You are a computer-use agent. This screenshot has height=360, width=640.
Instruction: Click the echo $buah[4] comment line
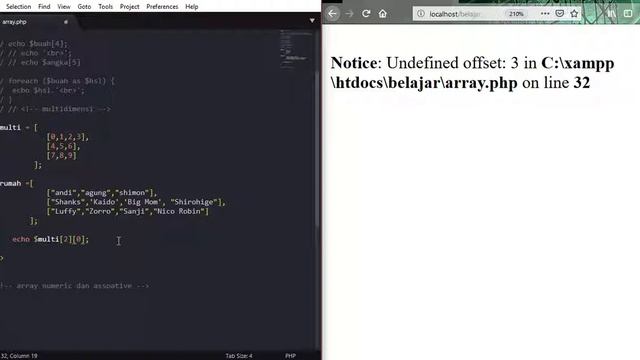pos(34,44)
